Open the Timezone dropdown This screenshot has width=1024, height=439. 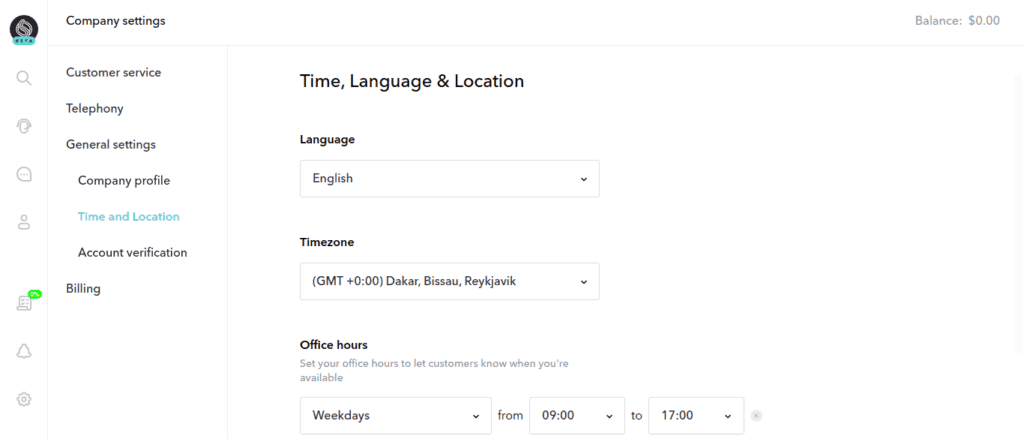[449, 282]
